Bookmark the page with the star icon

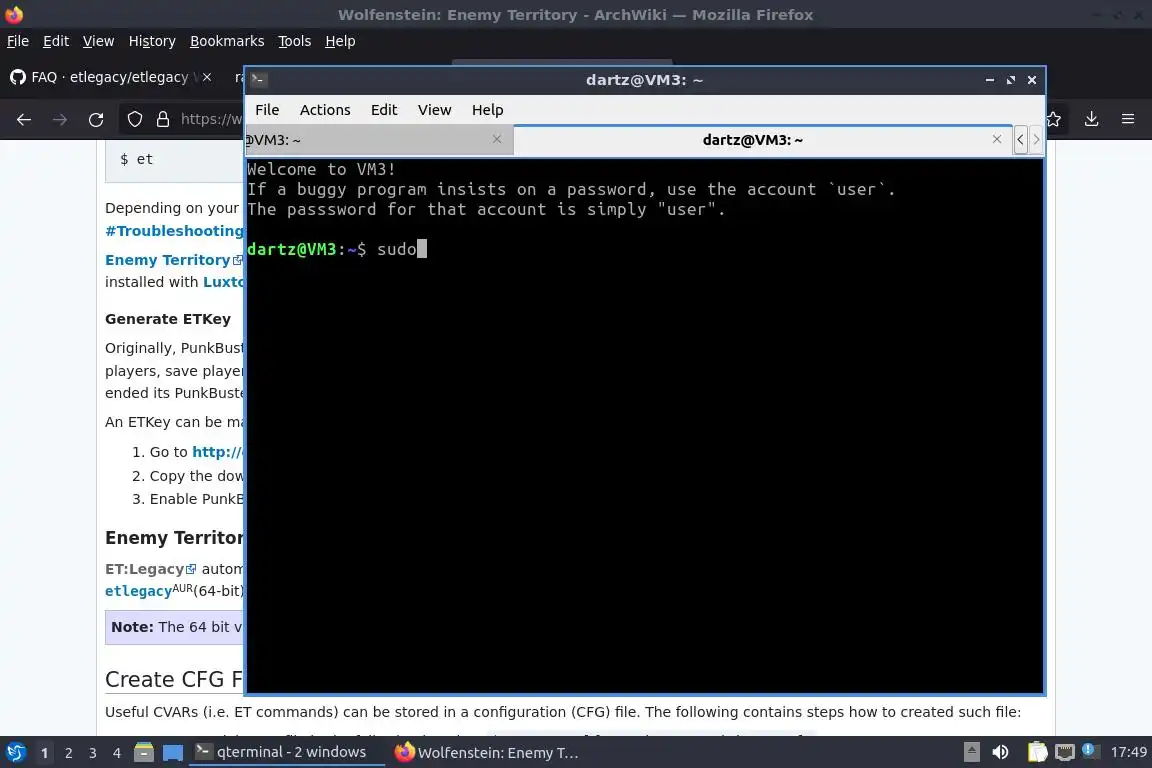(x=1054, y=119)
